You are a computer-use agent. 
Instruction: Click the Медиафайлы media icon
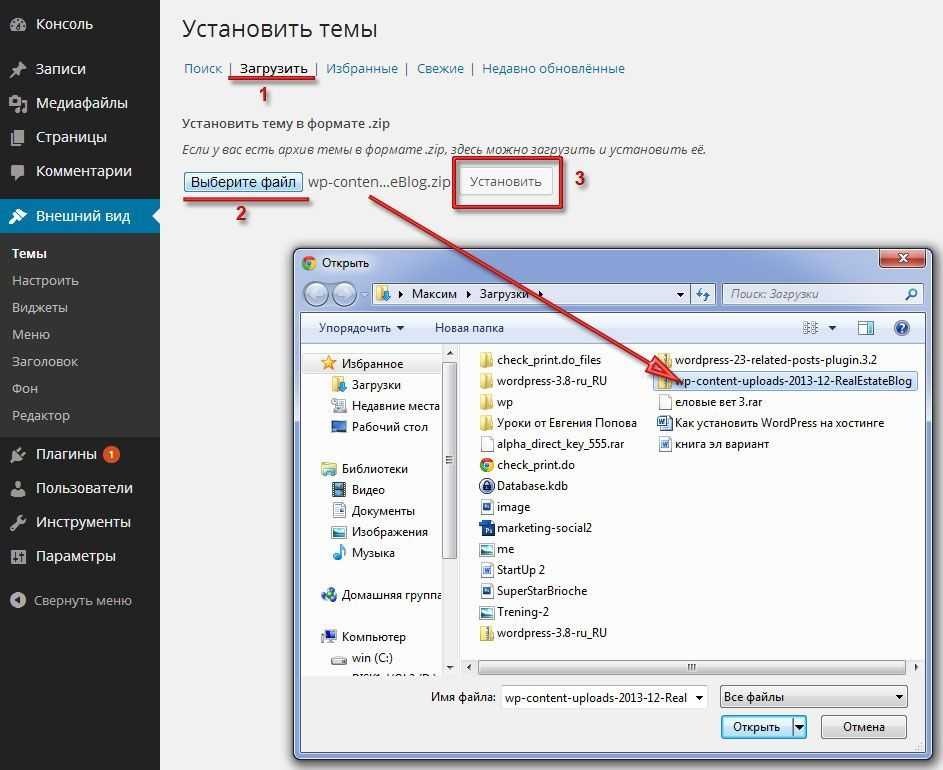tap(17, 103)
